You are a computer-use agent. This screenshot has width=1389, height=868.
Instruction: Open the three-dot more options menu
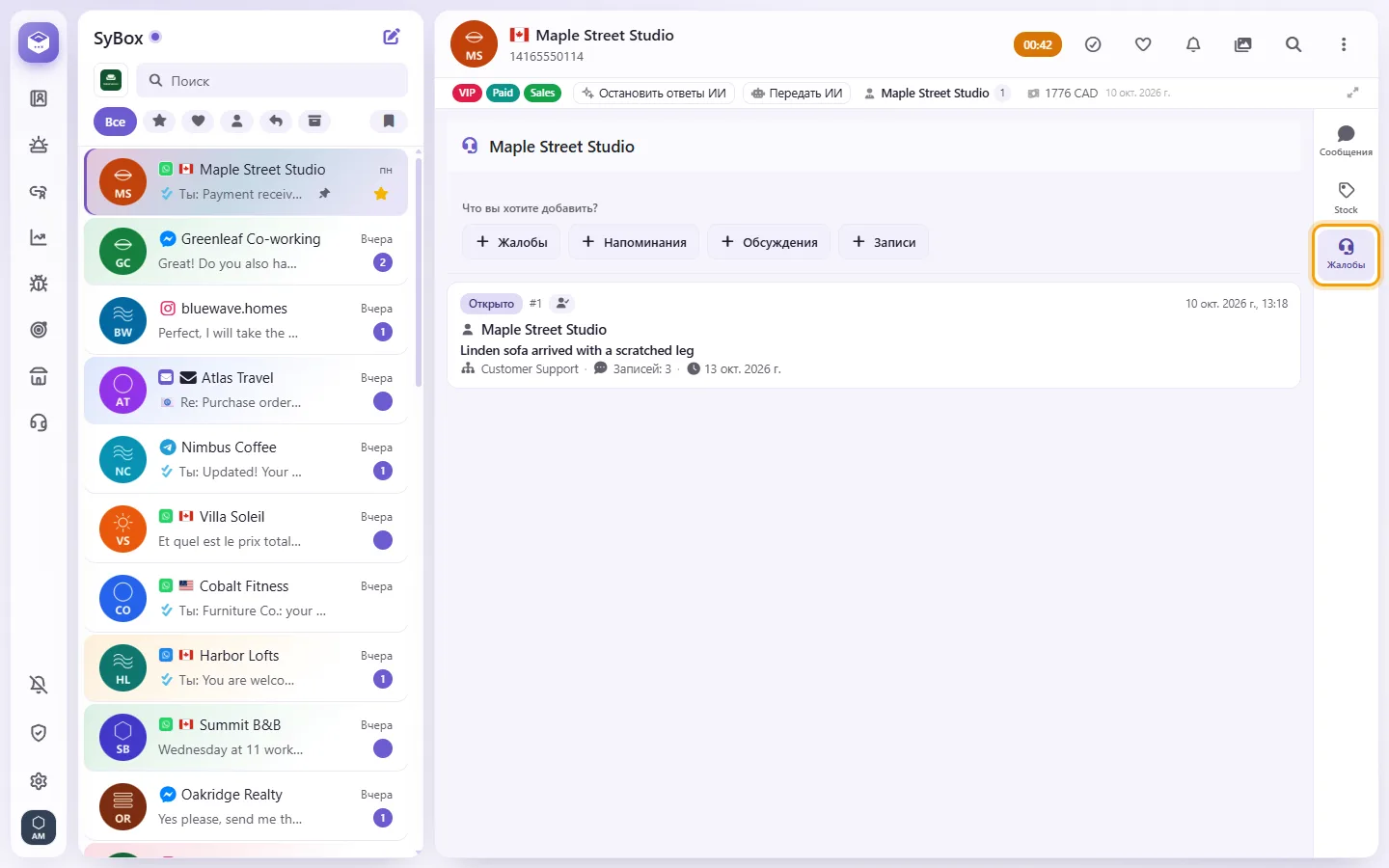point(1344,44)
